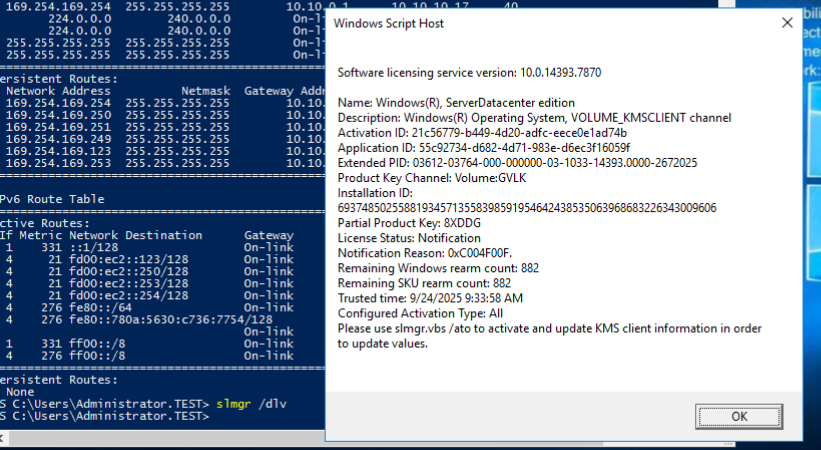Click the slmgr.vbs /ato instruction text

click(549, 336)
